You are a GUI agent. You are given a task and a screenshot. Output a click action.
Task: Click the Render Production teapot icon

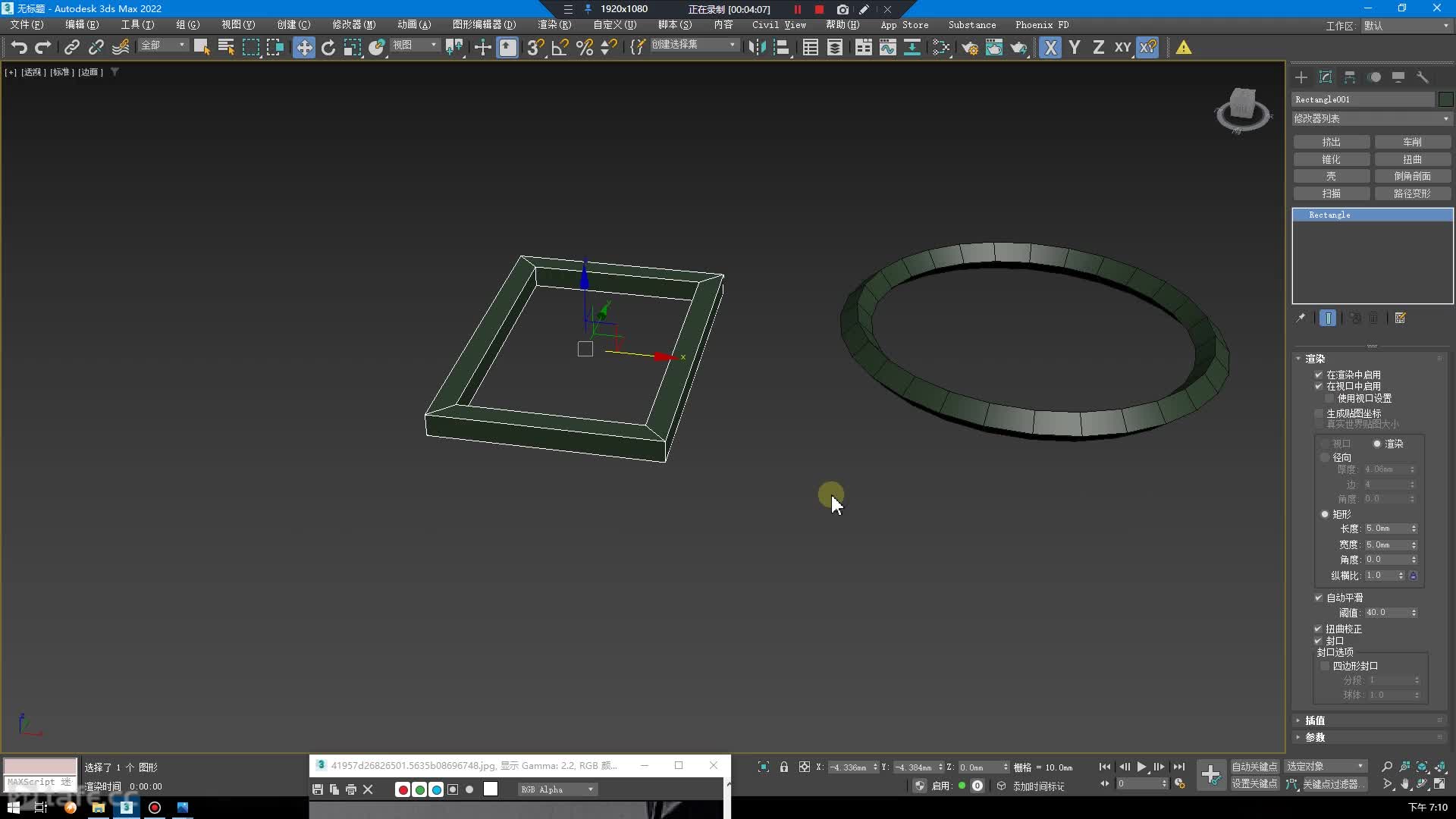(1018, 48)
